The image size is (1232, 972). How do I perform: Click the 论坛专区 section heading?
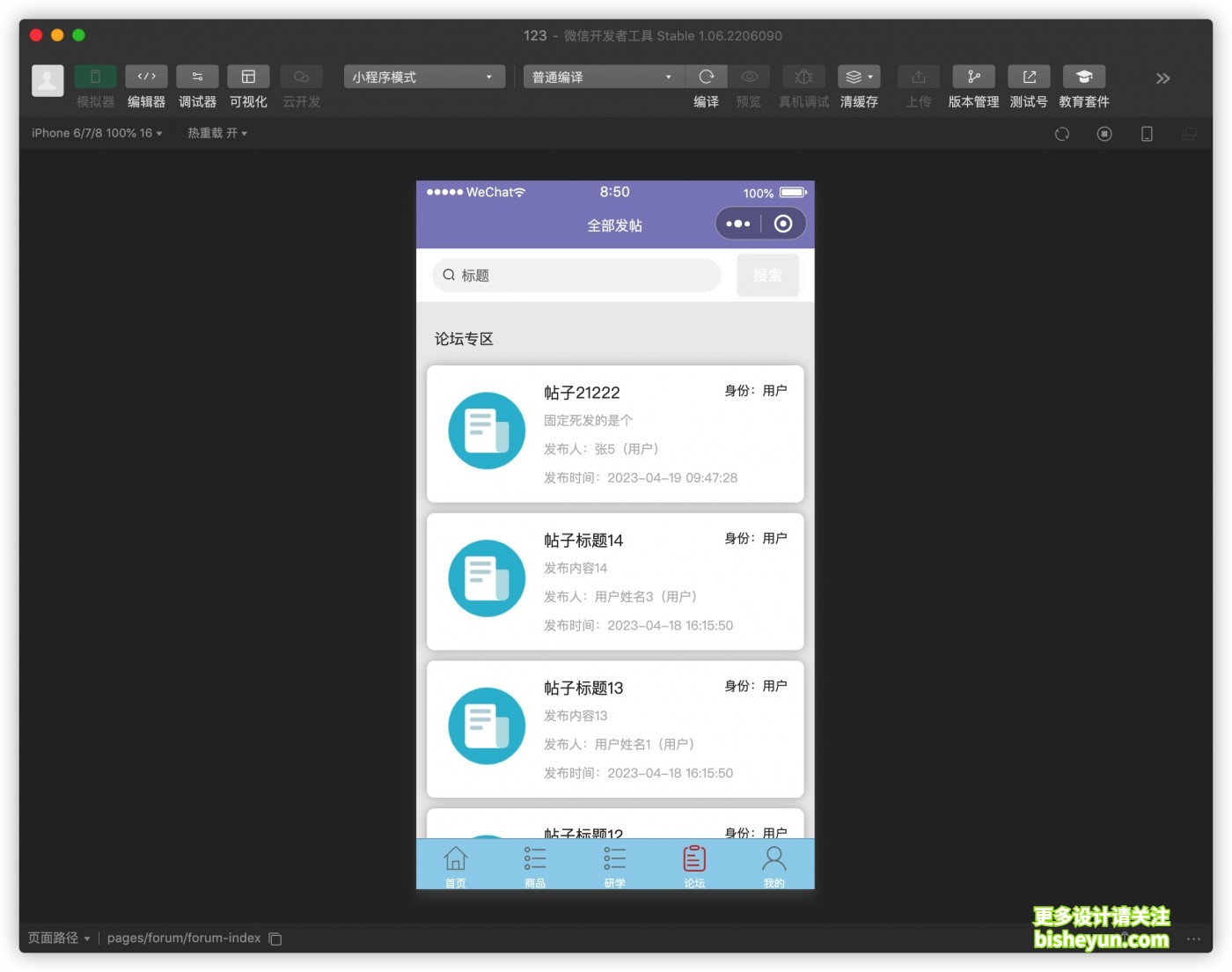(464, 339)
